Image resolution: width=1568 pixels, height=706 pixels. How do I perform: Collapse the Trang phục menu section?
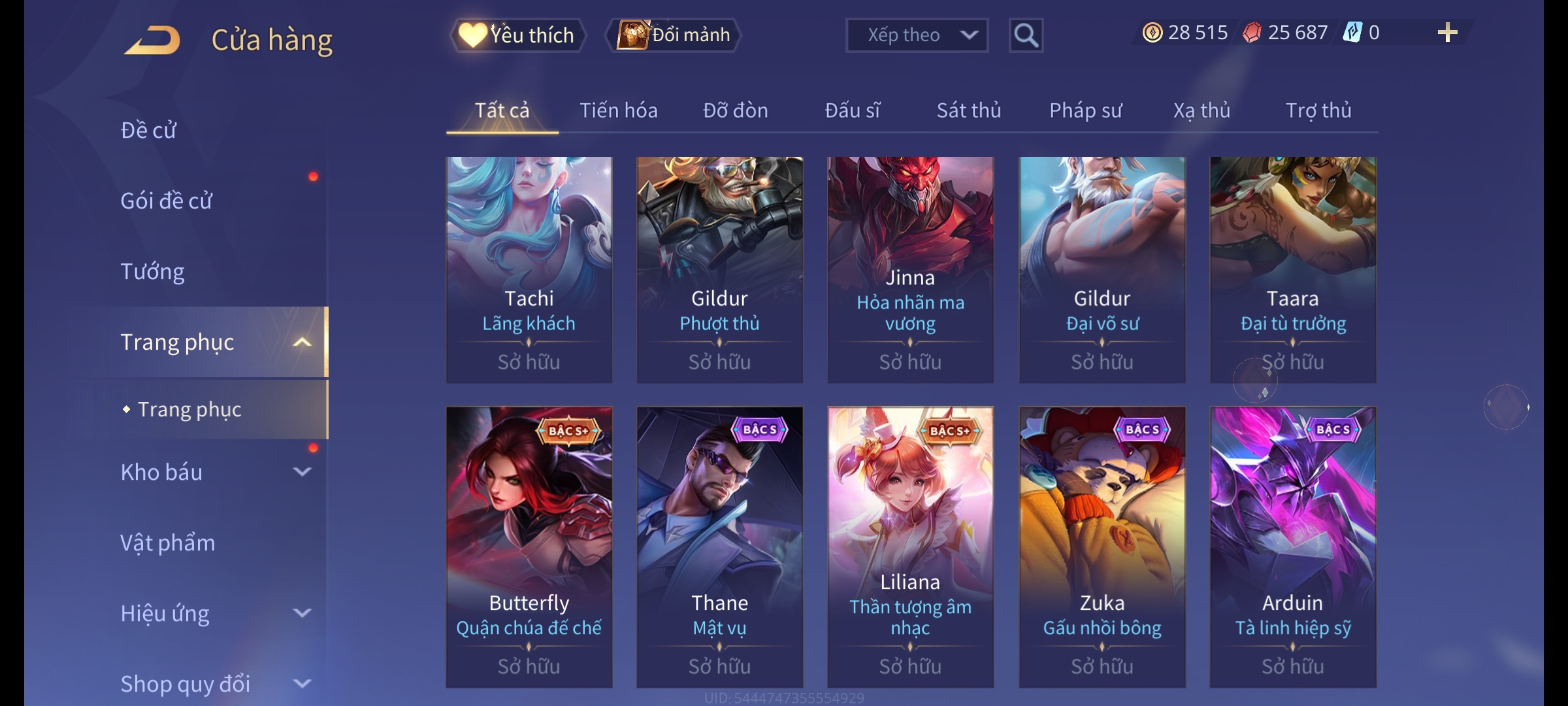tap(302, 342)
